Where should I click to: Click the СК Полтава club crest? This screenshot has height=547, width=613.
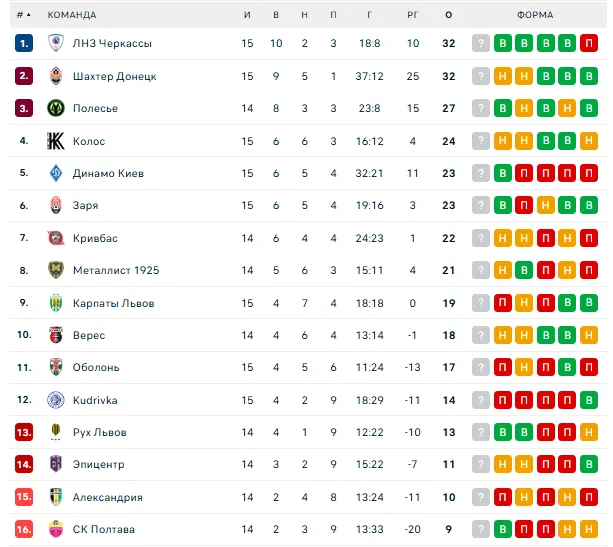(56, 529)
